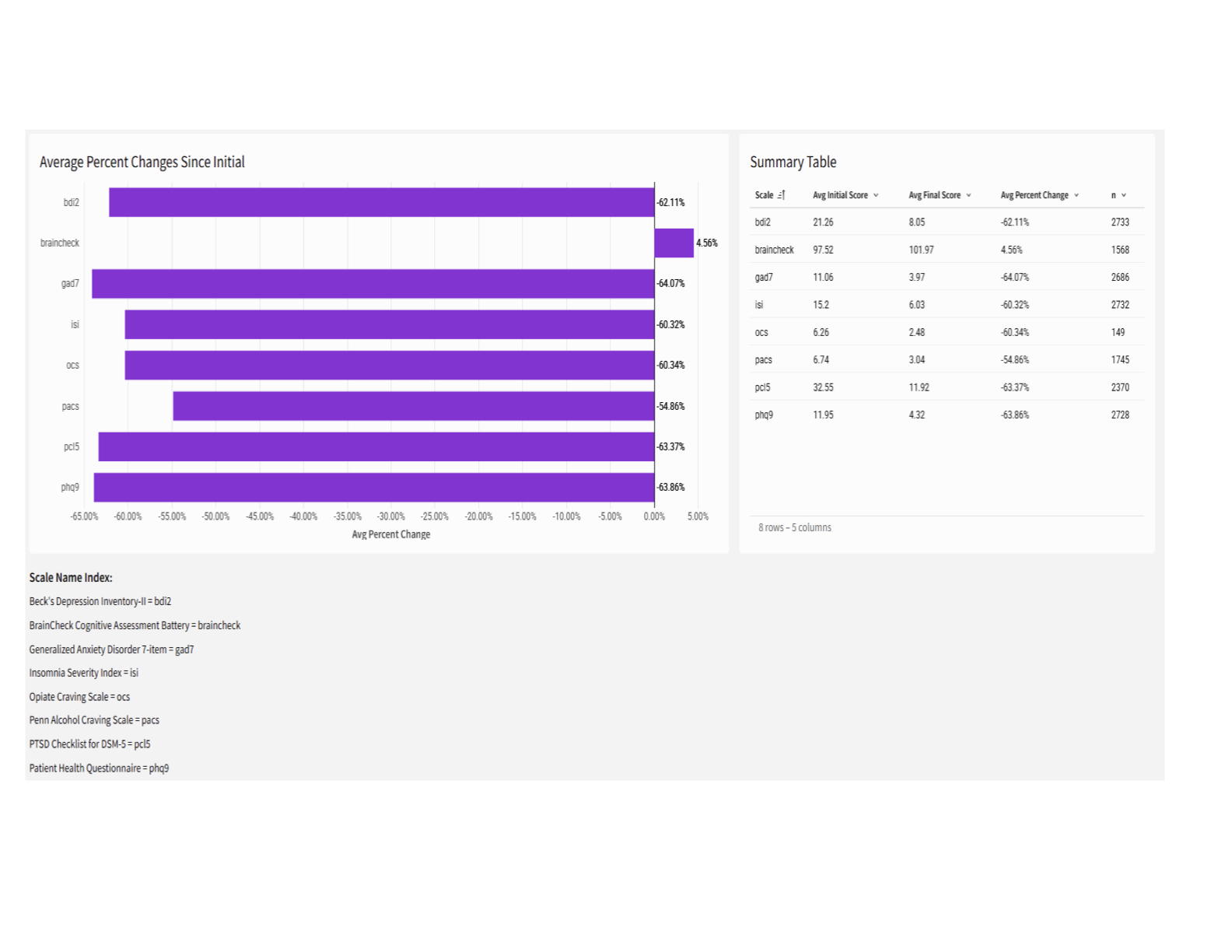The width and height of the screenshot is (1232, 952).
Task: Click the Summary Table title
Action: tap(793, 162)
